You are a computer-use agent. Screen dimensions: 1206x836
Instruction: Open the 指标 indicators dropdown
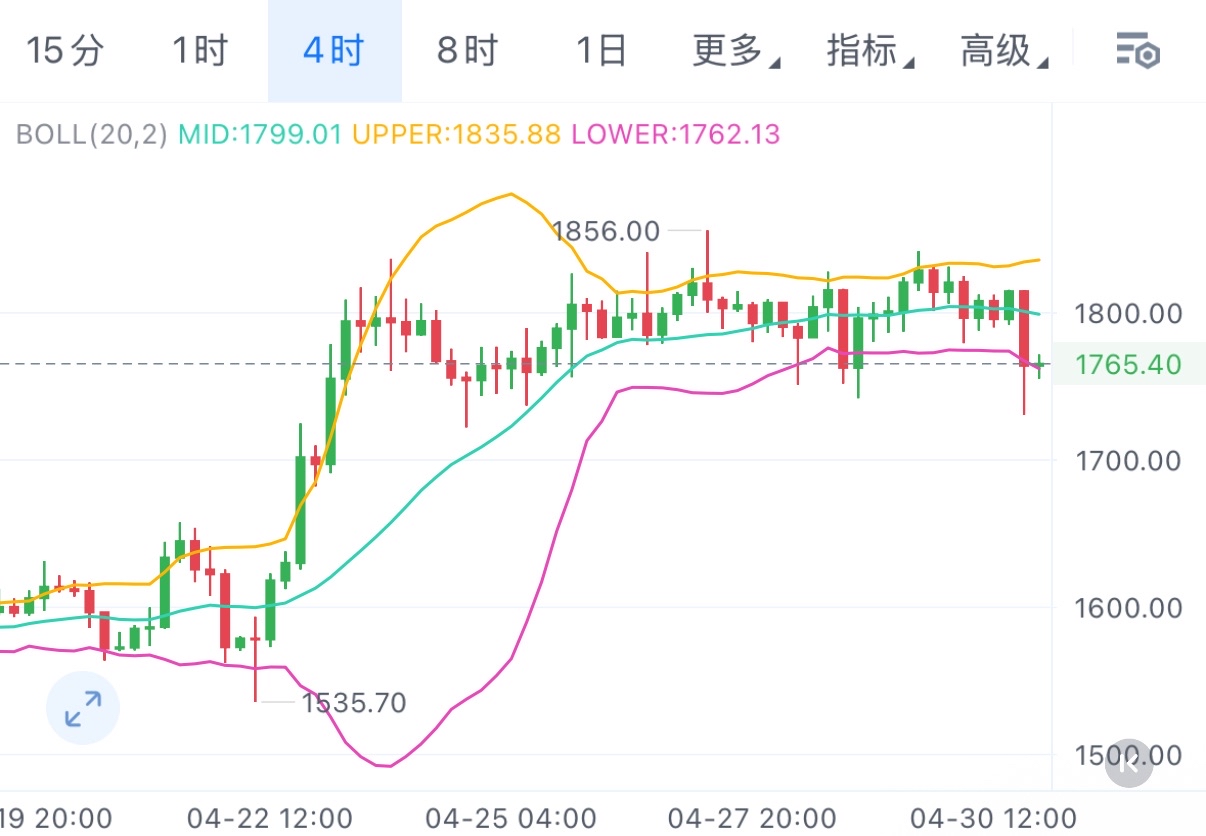[870, 50]
